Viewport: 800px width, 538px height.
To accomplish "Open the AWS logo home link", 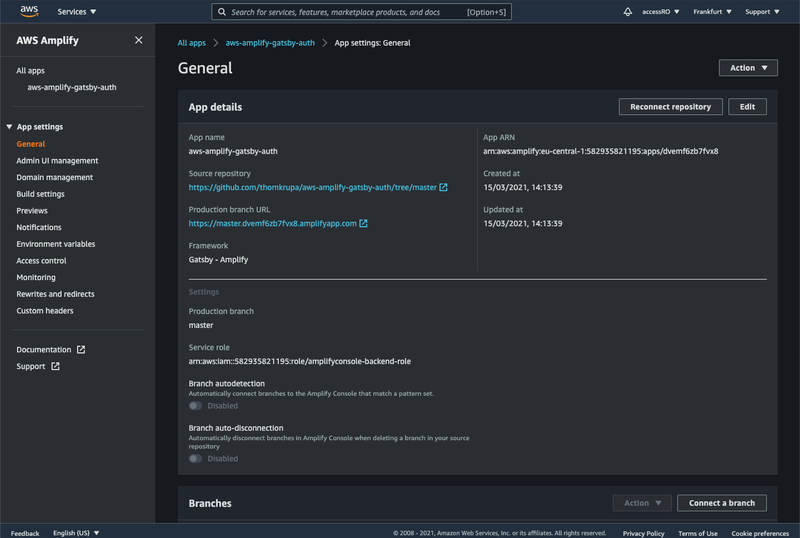I will click(x=29, y=11).
